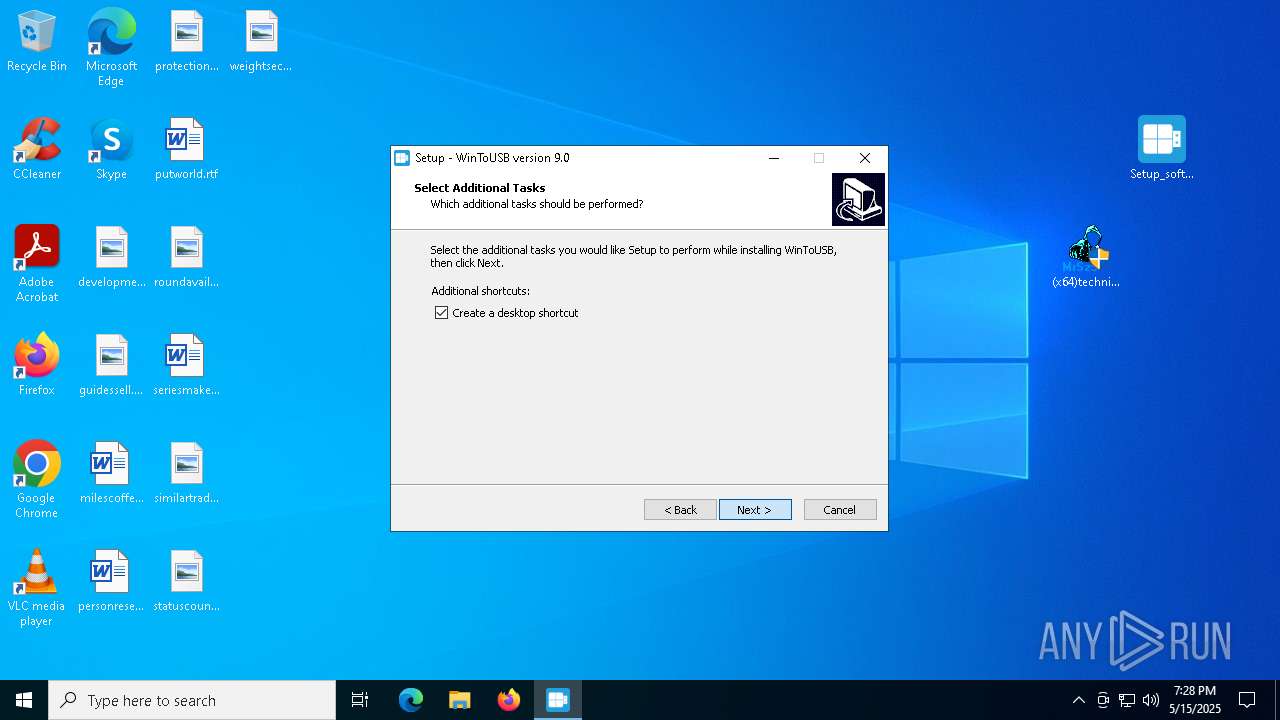Click the security tray icon
The image size is (1280, 720).
point(1103,700)
